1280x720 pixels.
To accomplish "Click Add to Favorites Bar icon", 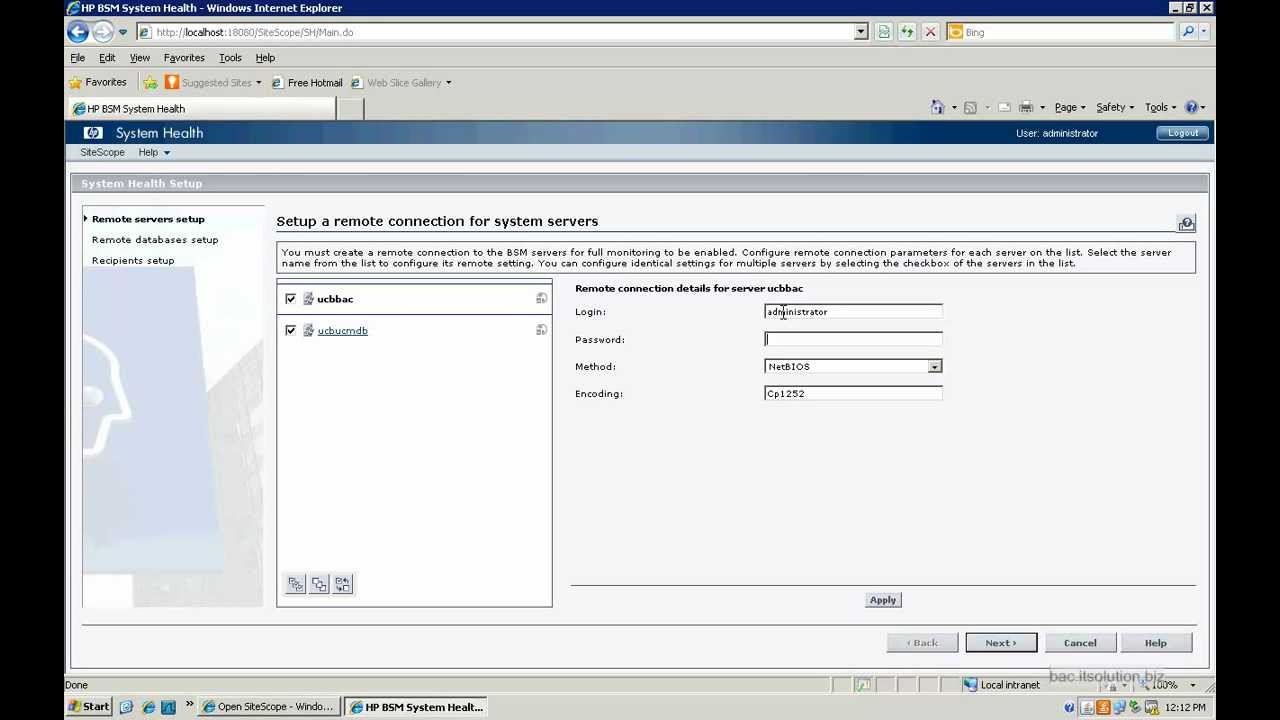I will point(150,82).
